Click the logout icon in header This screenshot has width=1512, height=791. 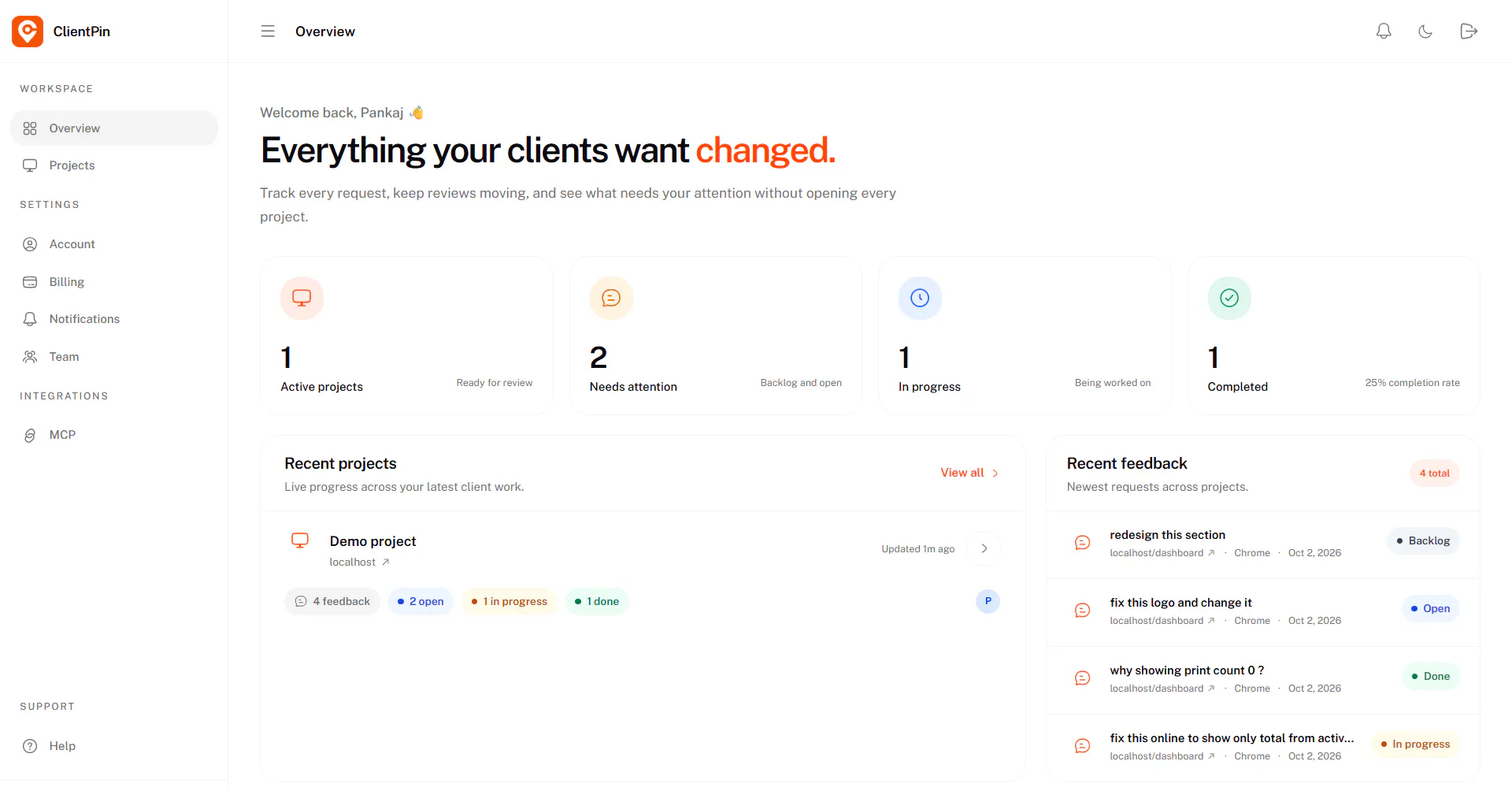tap(1468, 32)
